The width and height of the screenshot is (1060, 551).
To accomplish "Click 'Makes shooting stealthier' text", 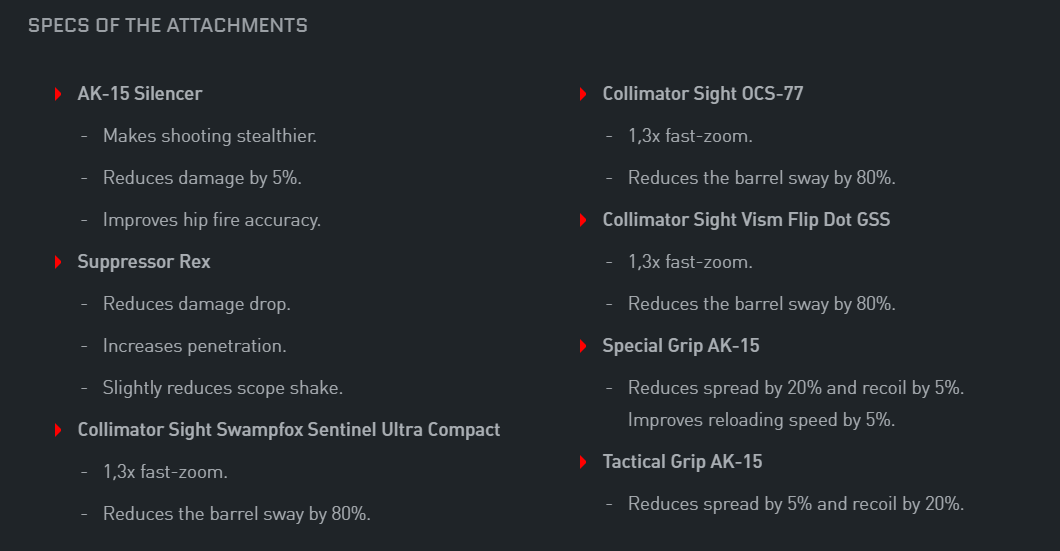I will pyautogui.click(x=210, y=136).
